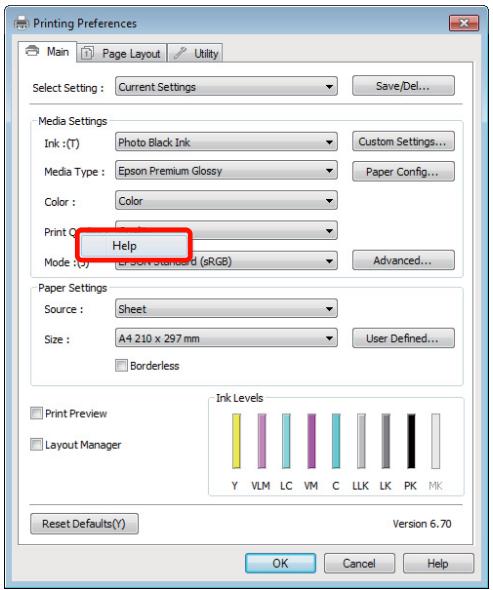Click the User Defined... button
The width and height of the screenshot is (493, 590).
403,338
